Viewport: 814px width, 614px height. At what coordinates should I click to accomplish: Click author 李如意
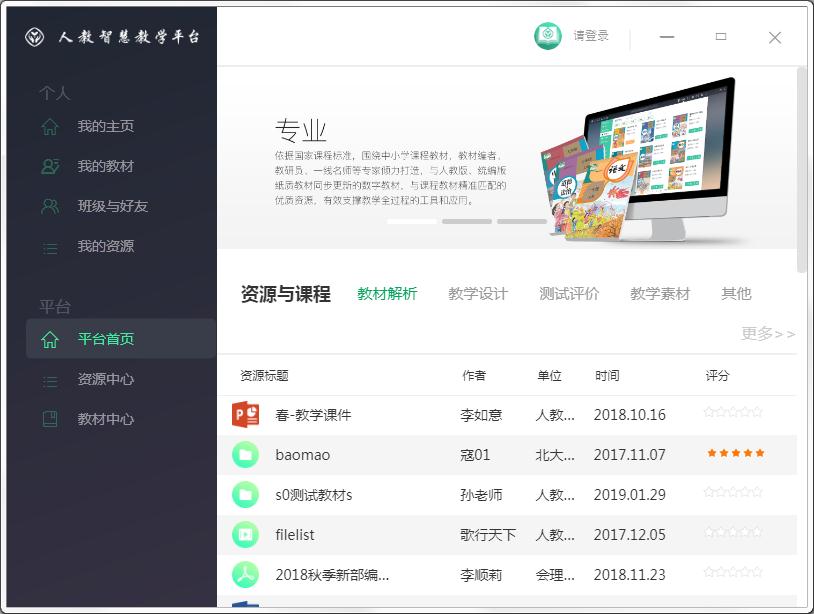(x=481, y=415)
